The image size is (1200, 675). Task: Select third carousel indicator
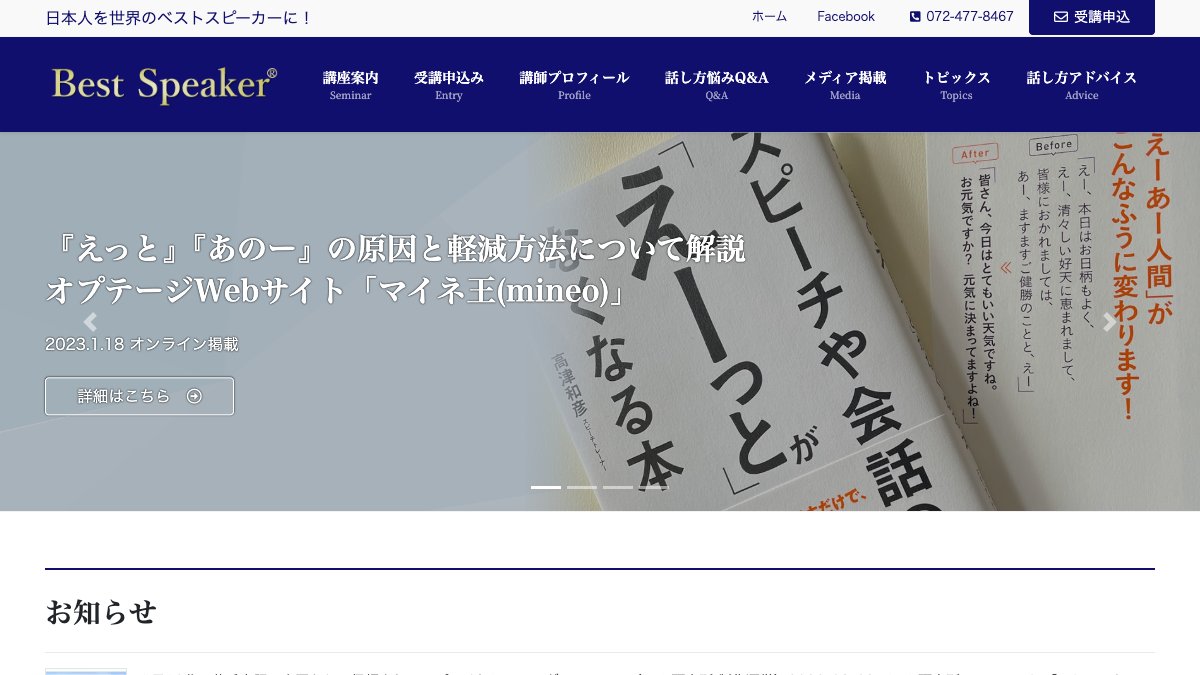[618, 487]
